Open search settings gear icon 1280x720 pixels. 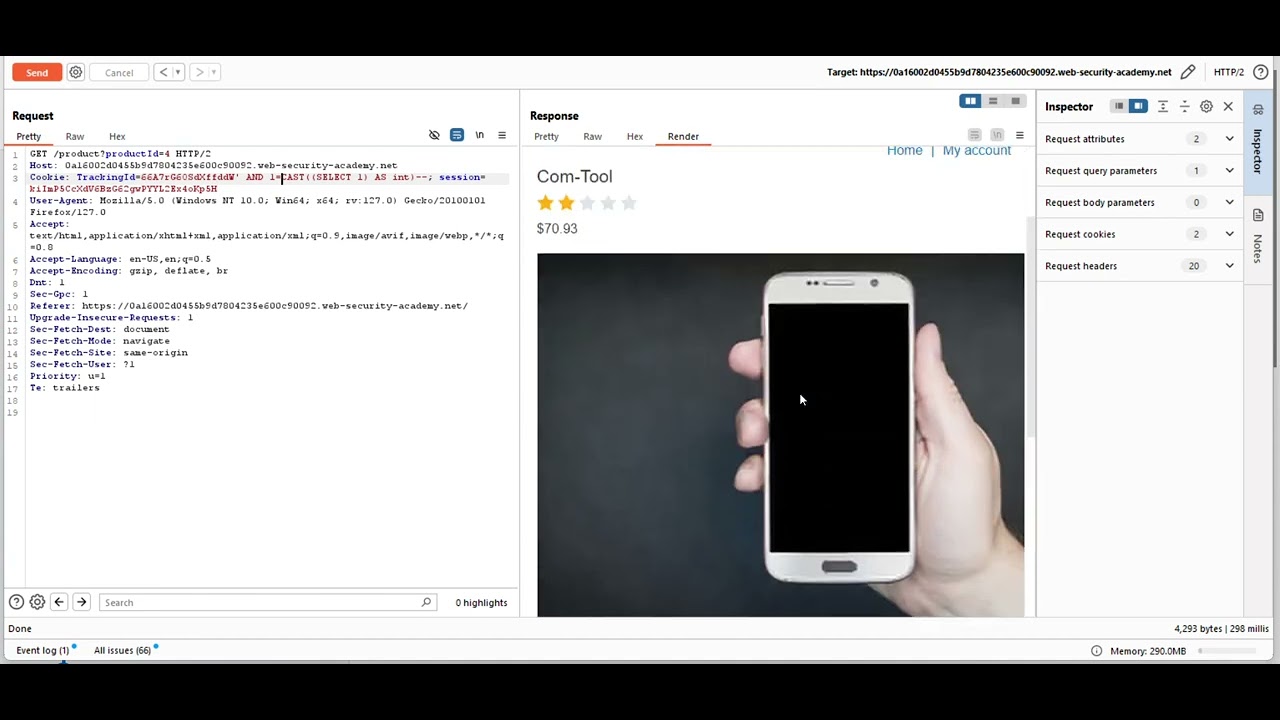[37, 602]
